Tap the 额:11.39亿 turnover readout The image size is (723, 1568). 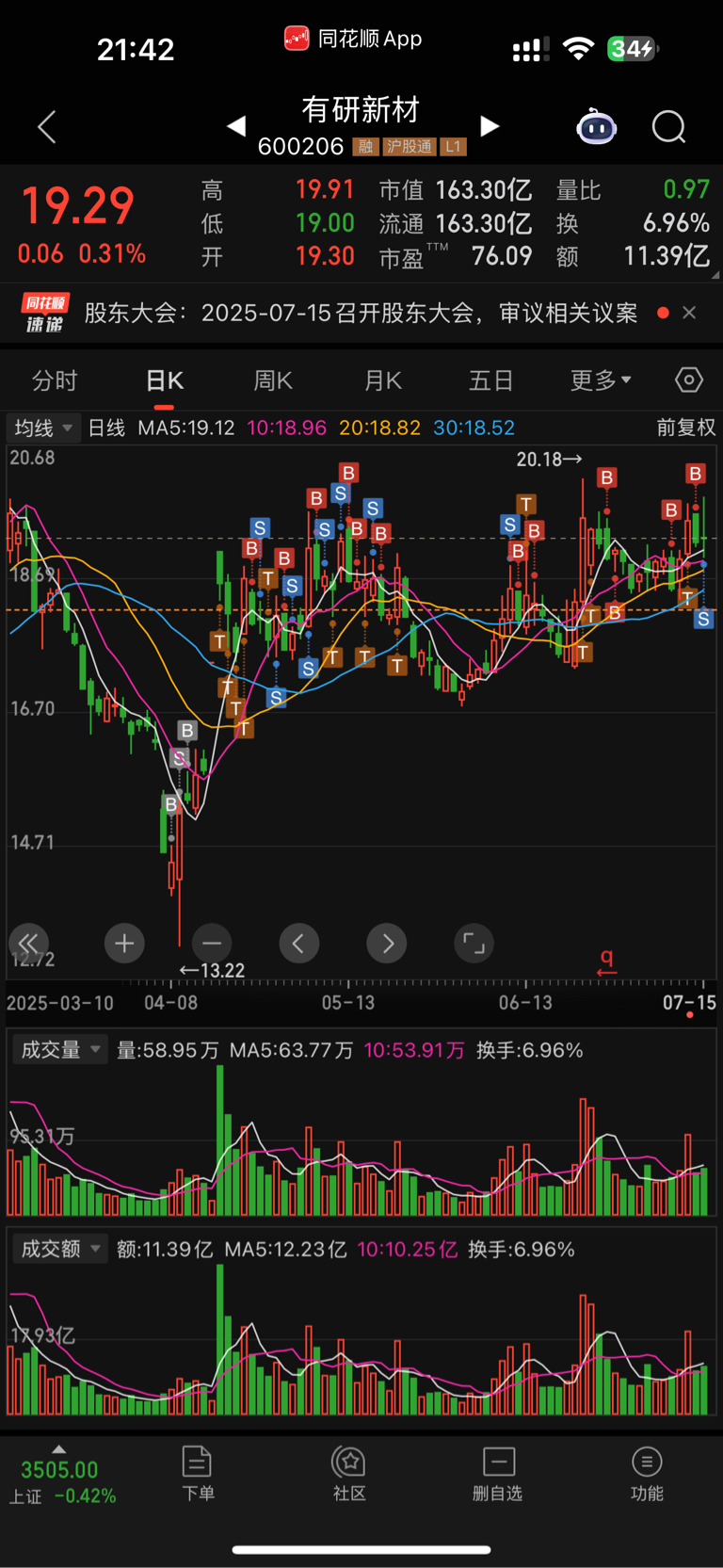click(x=165, y=1249)
